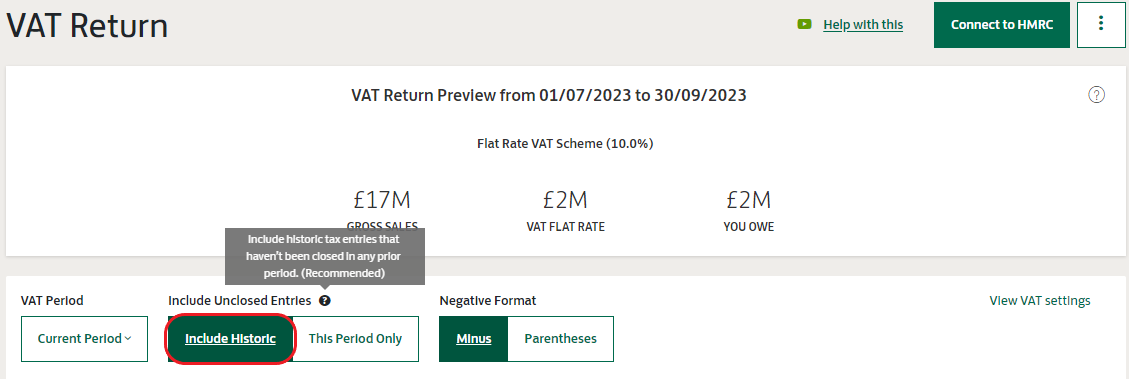Click the VAT Return page heading
1129x379 pixels.
pos(87,26)
